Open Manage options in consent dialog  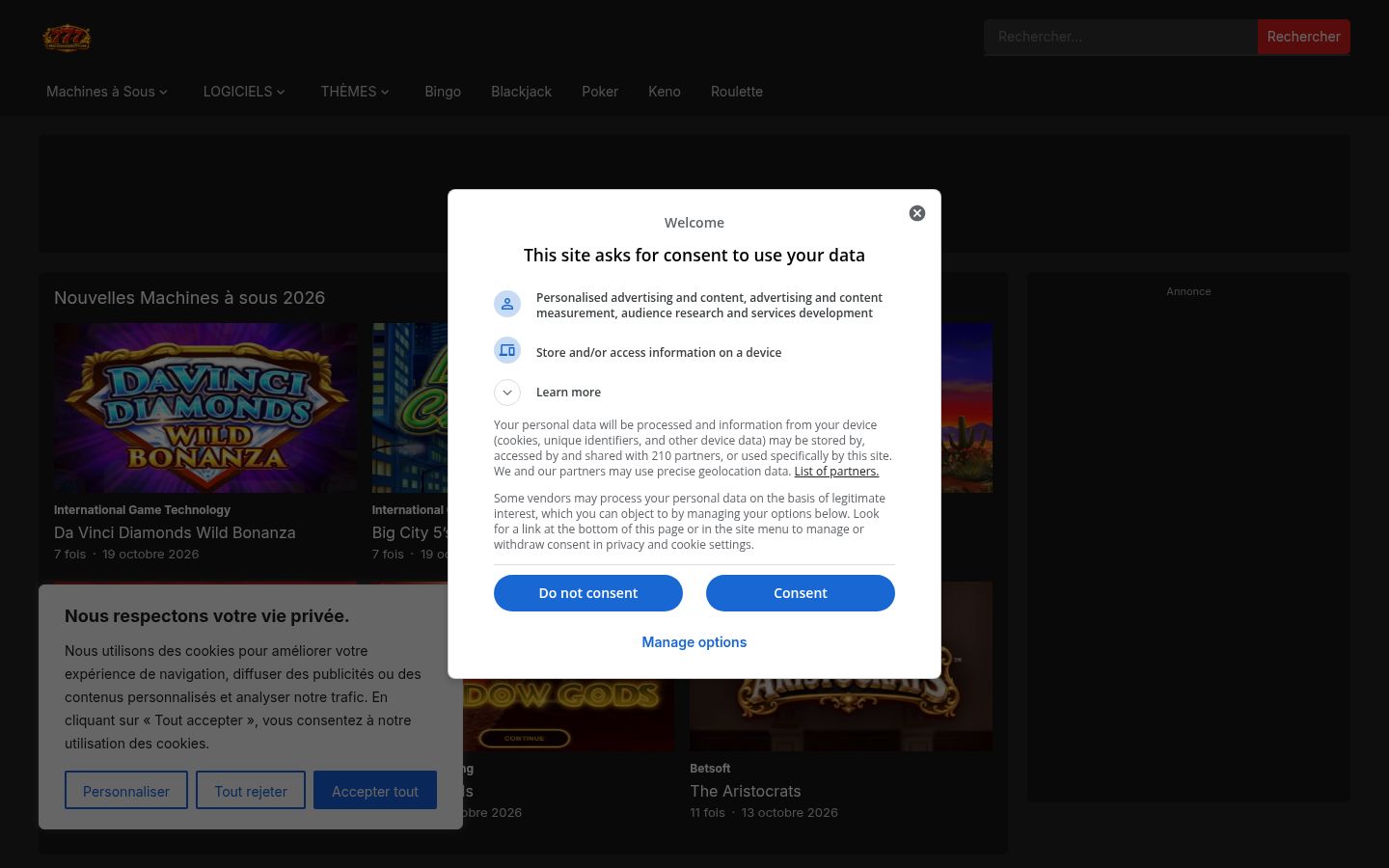pyautogui.click(x=694, y=642)
